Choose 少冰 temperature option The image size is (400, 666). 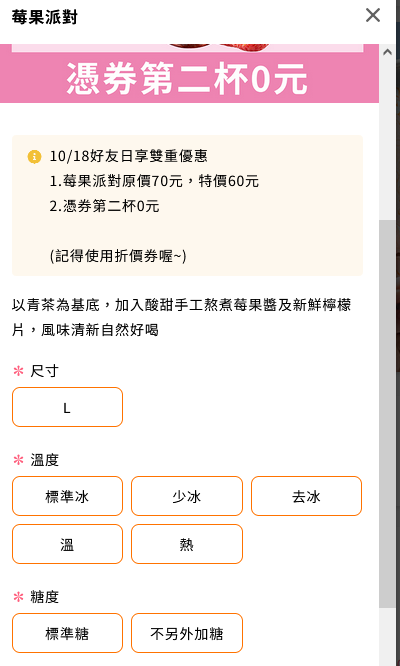[x=187, y=496]
